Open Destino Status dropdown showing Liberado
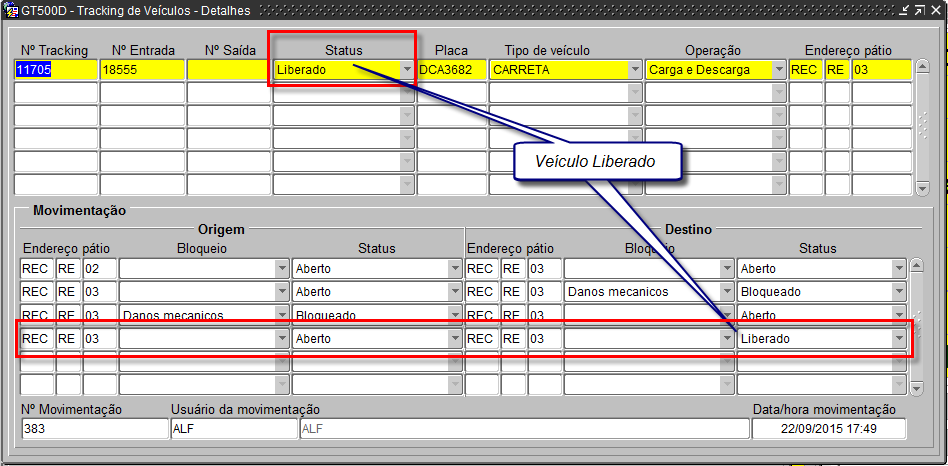Image resolution: width=948 pixels, height=466 pixels. [899, 339]
